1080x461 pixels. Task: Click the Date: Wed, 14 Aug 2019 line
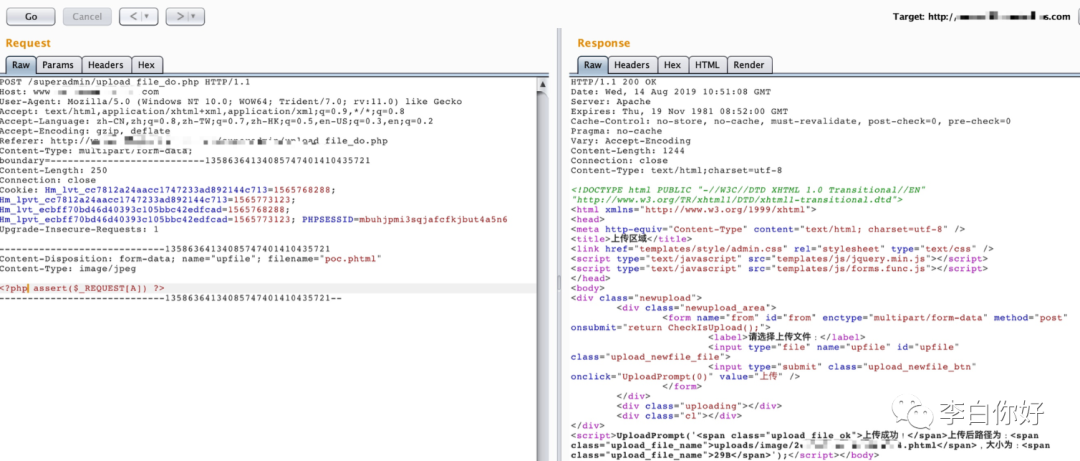tap(672, 92)
